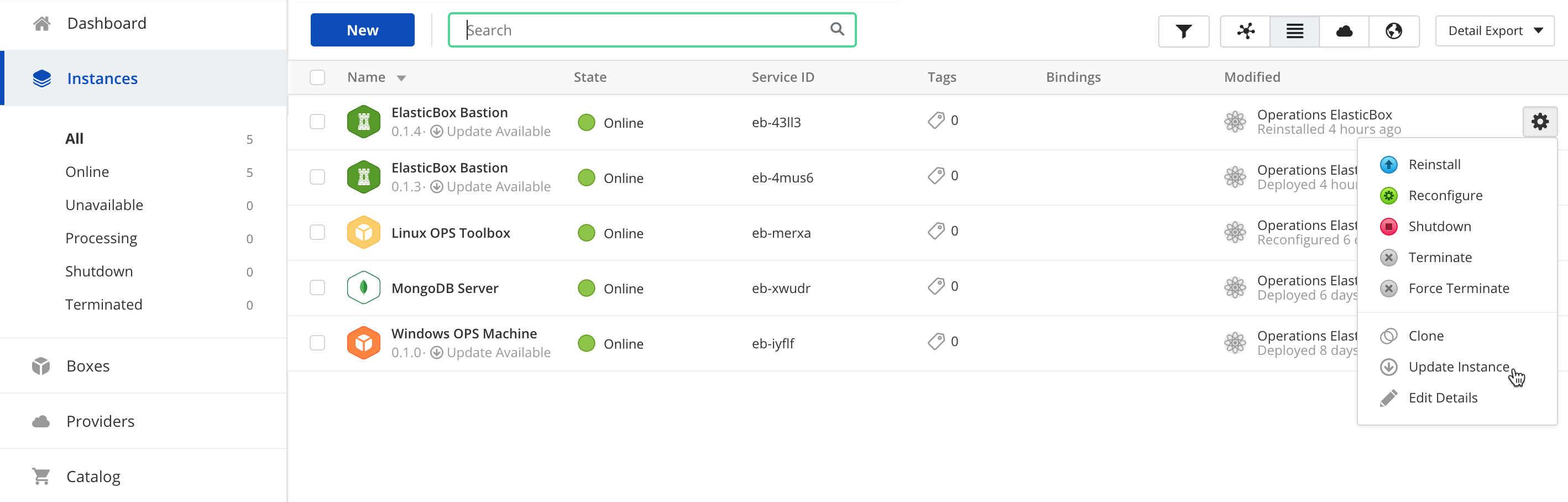Click service ID eb-xwudr
This screenshot has height=502, width=1568.
[781, 289]
